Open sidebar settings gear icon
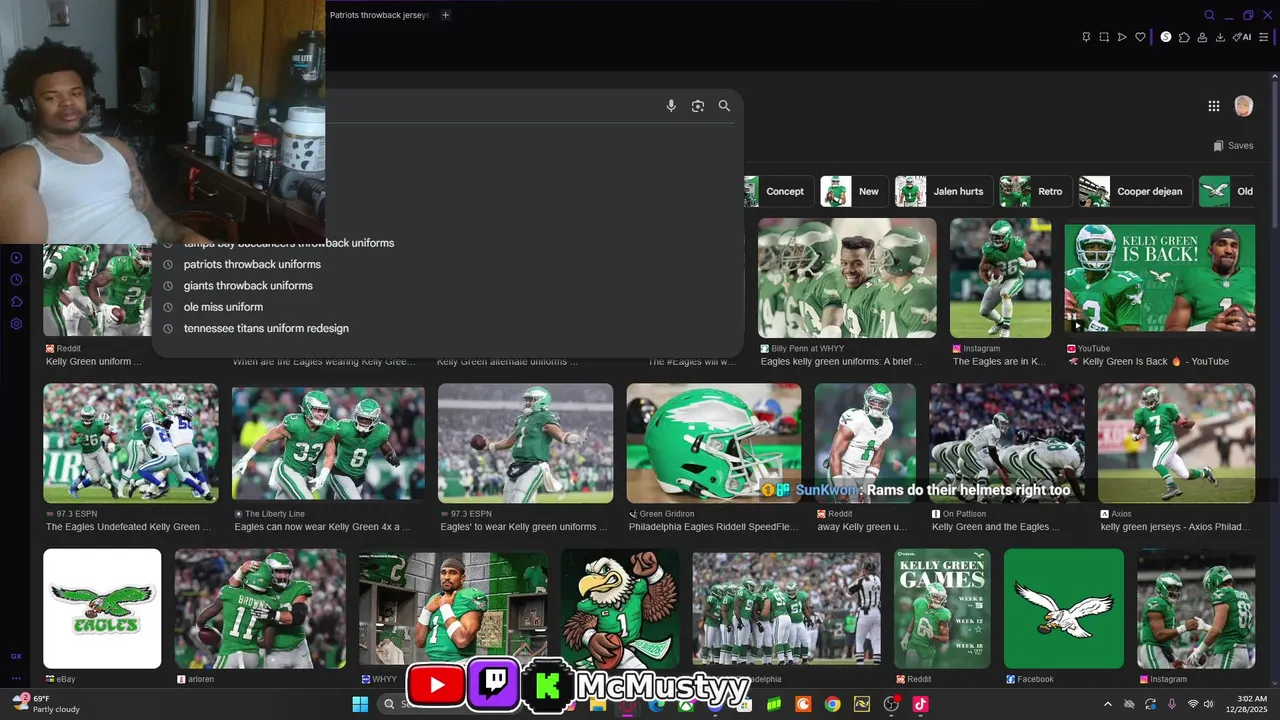Screen dimensions: 1280x720 click(16, 324)
